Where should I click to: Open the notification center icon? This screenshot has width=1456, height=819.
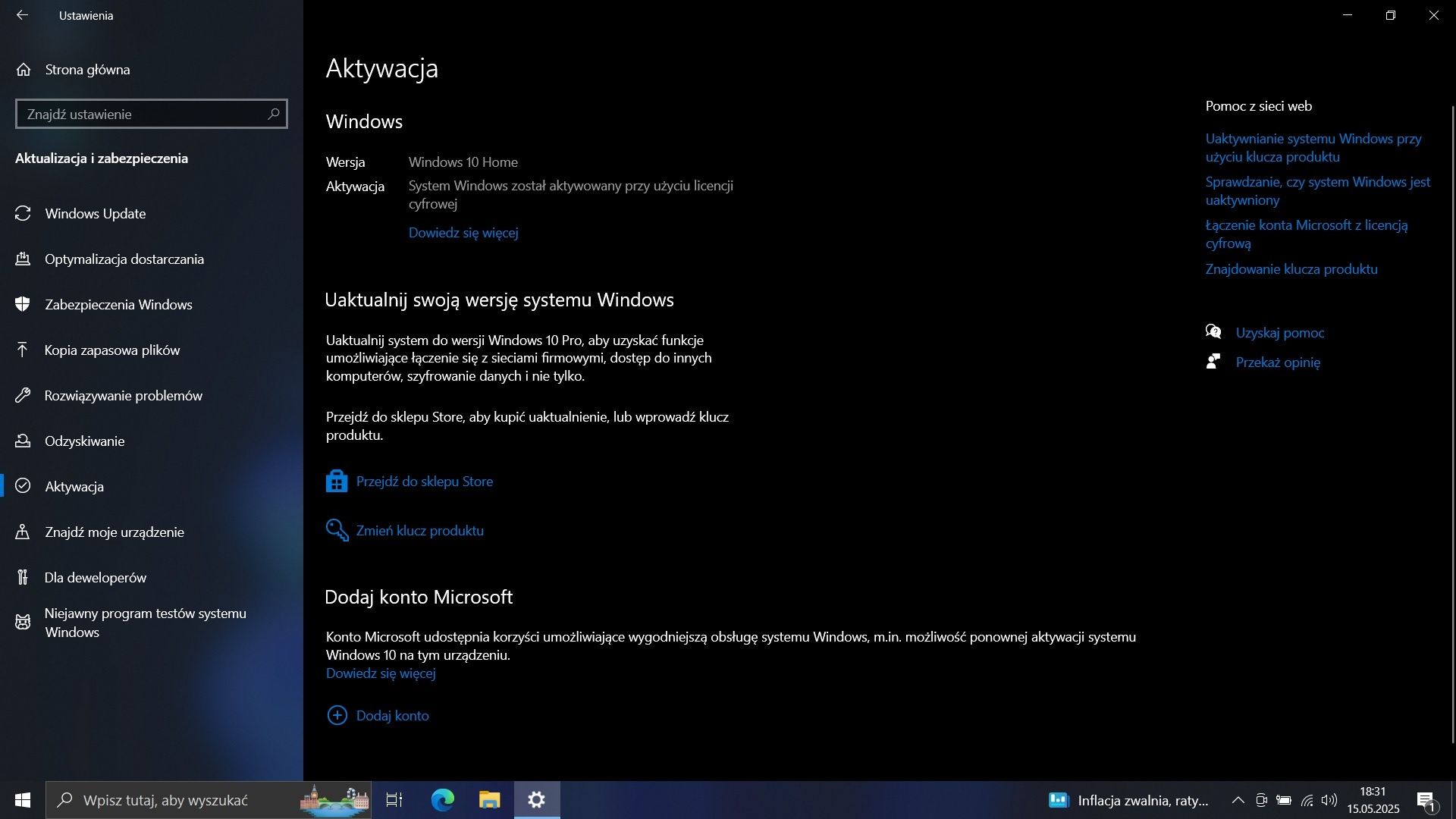pos(1426,800)
